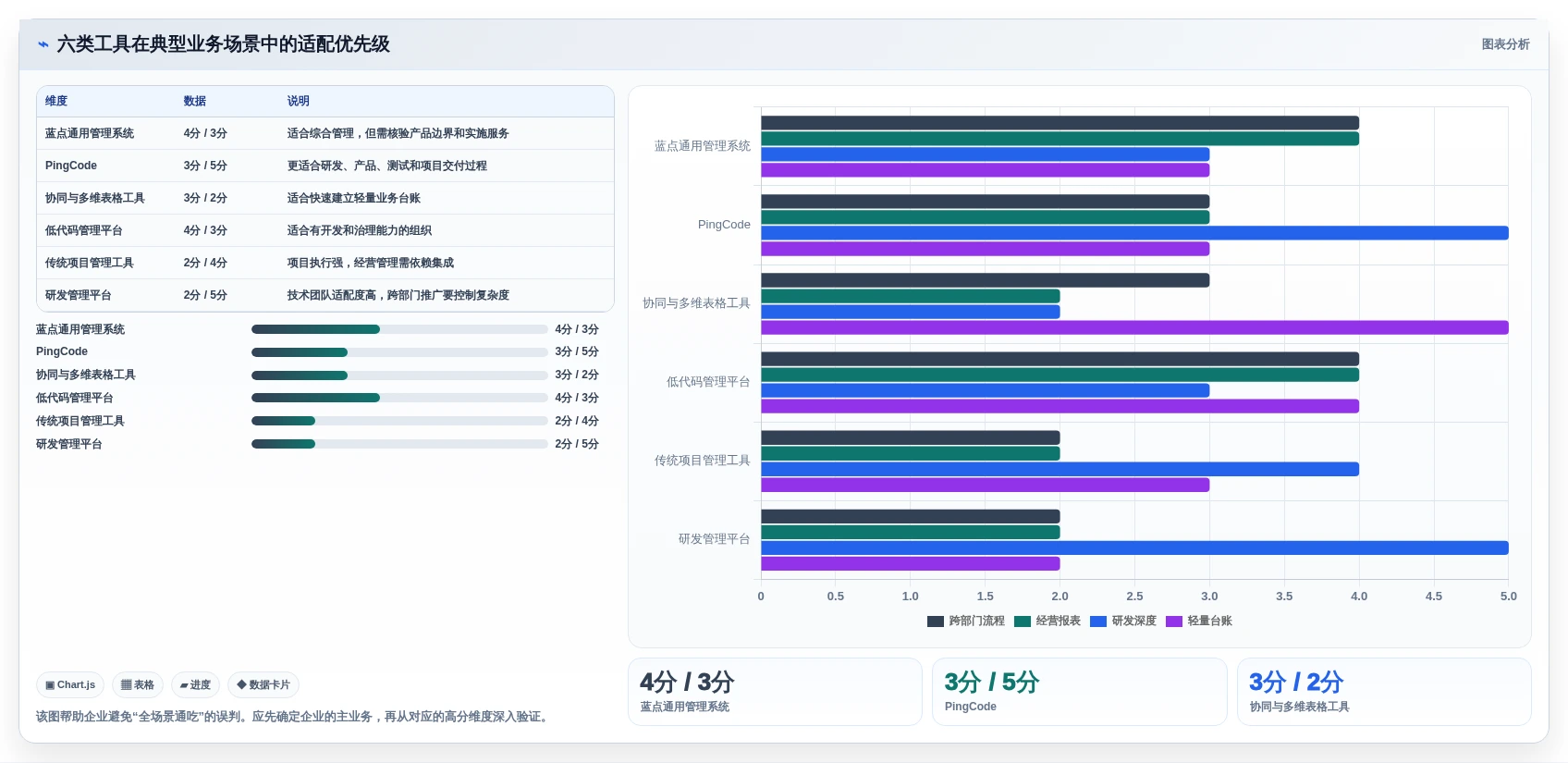Image resolution: width=1568 pixels, height=763 pixels.
Task: Select the Chart.js tag
Action: click(x=70, y=685)
